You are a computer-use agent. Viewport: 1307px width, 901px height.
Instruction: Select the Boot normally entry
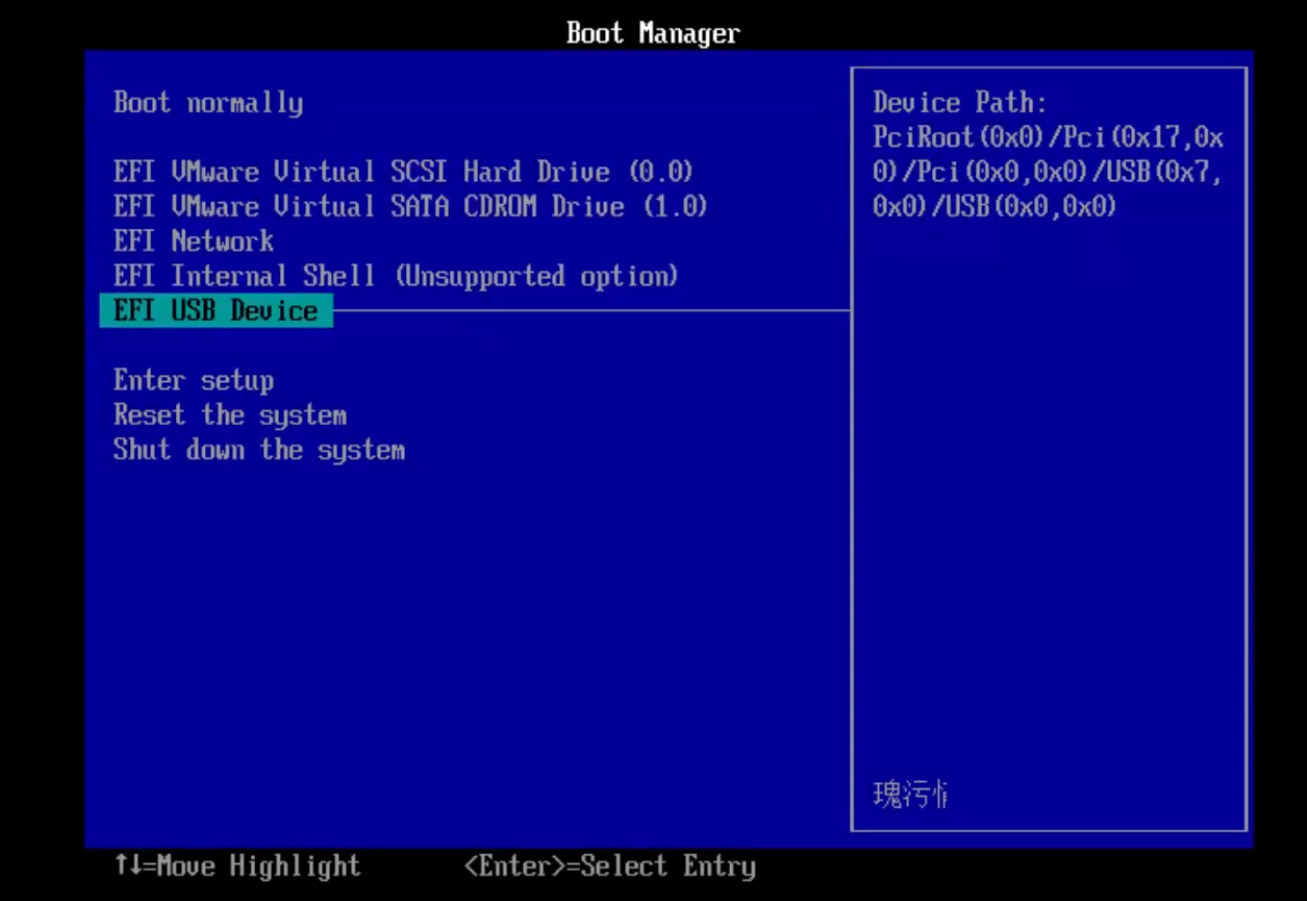click(x=208, y=103)
